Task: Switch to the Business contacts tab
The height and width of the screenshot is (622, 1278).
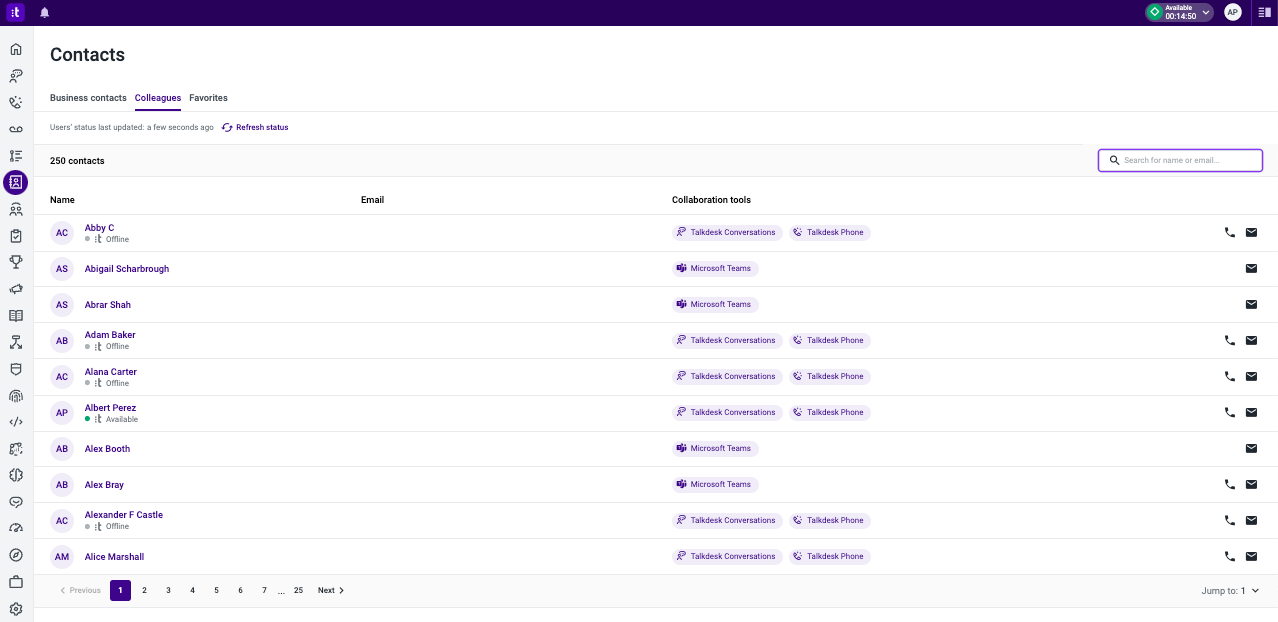Action: coord(88,98)
